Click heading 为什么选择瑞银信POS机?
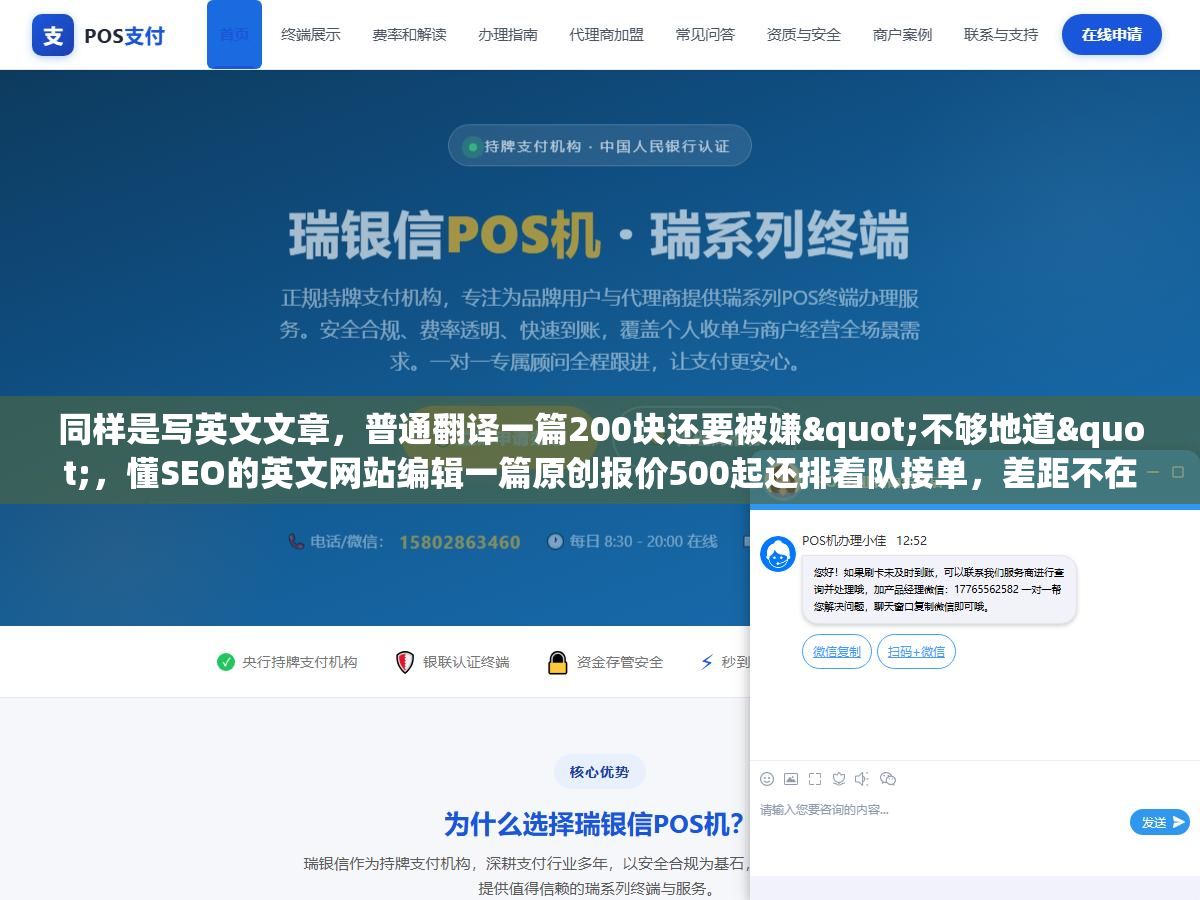The height and width of the screenshot is (900, 1200). [x=594, y=824]
